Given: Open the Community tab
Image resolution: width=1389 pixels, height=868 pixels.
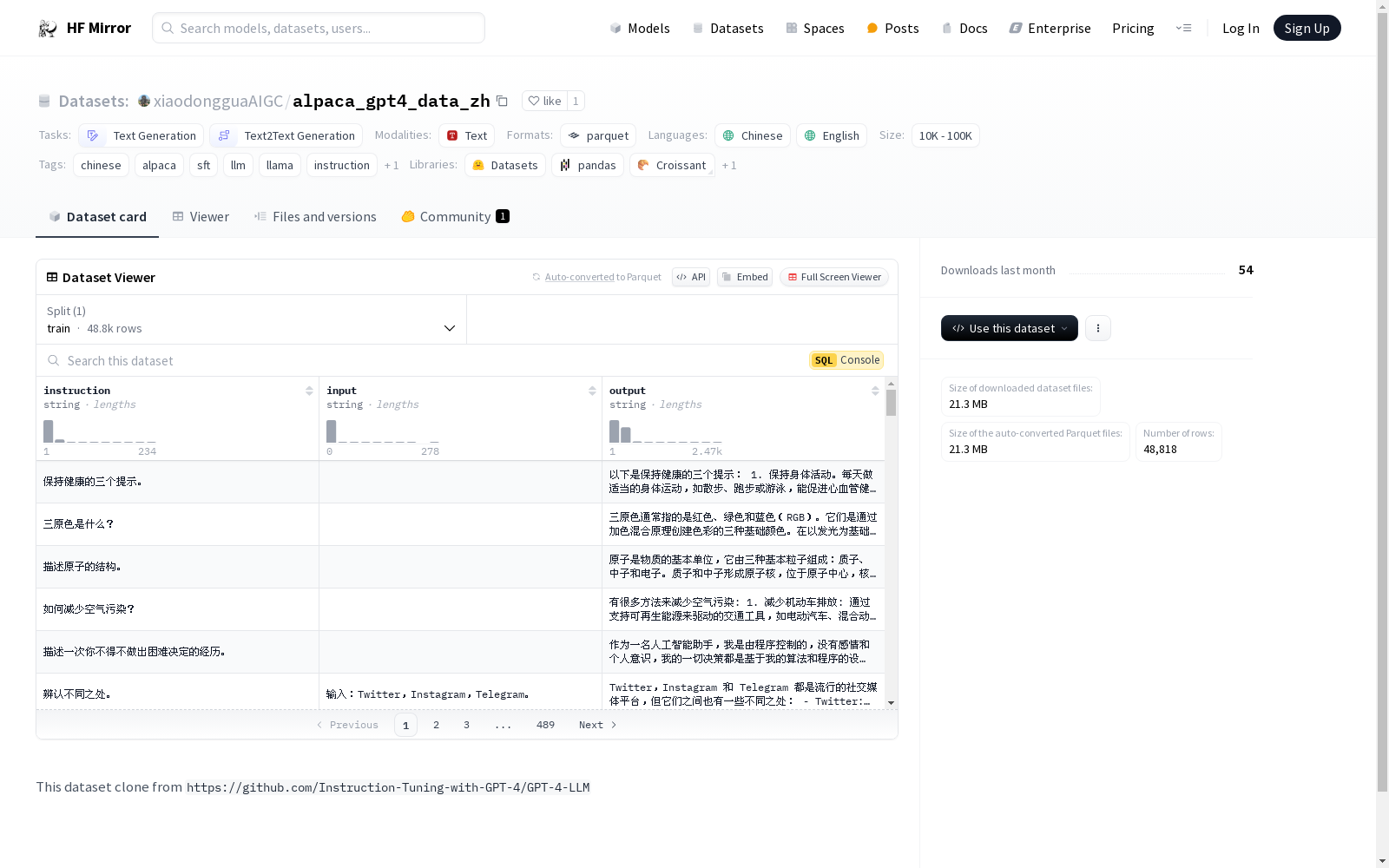Looking at the screenshot, I should 453,216.
